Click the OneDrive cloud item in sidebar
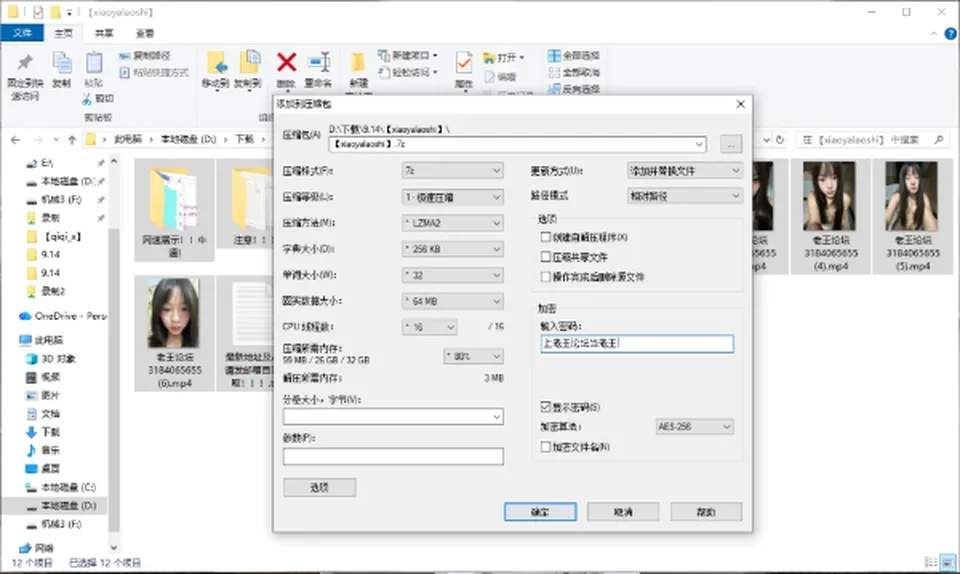Screen dimensions: 960x574 (x=62, y=316)
